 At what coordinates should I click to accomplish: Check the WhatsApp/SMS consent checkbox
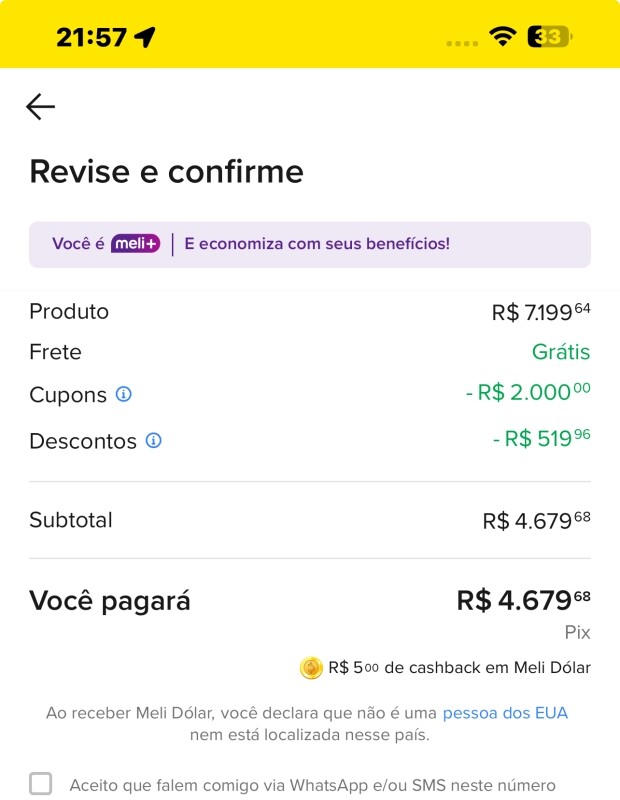click(41, 784)
